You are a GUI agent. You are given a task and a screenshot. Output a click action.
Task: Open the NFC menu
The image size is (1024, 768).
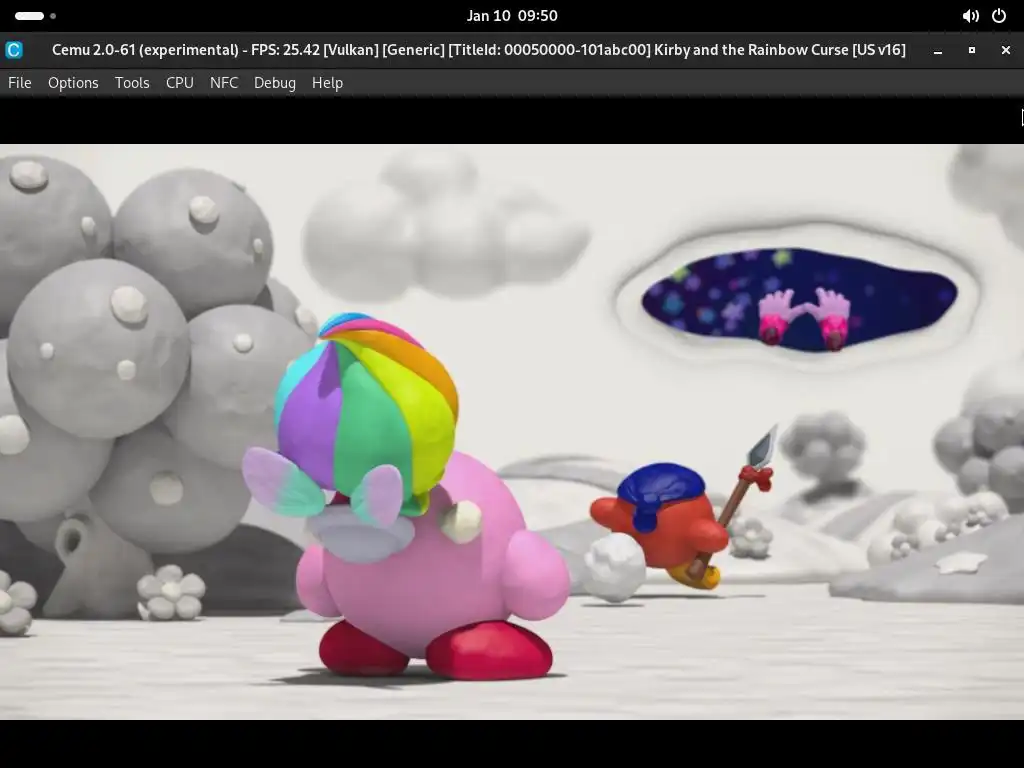pos(224,83)
